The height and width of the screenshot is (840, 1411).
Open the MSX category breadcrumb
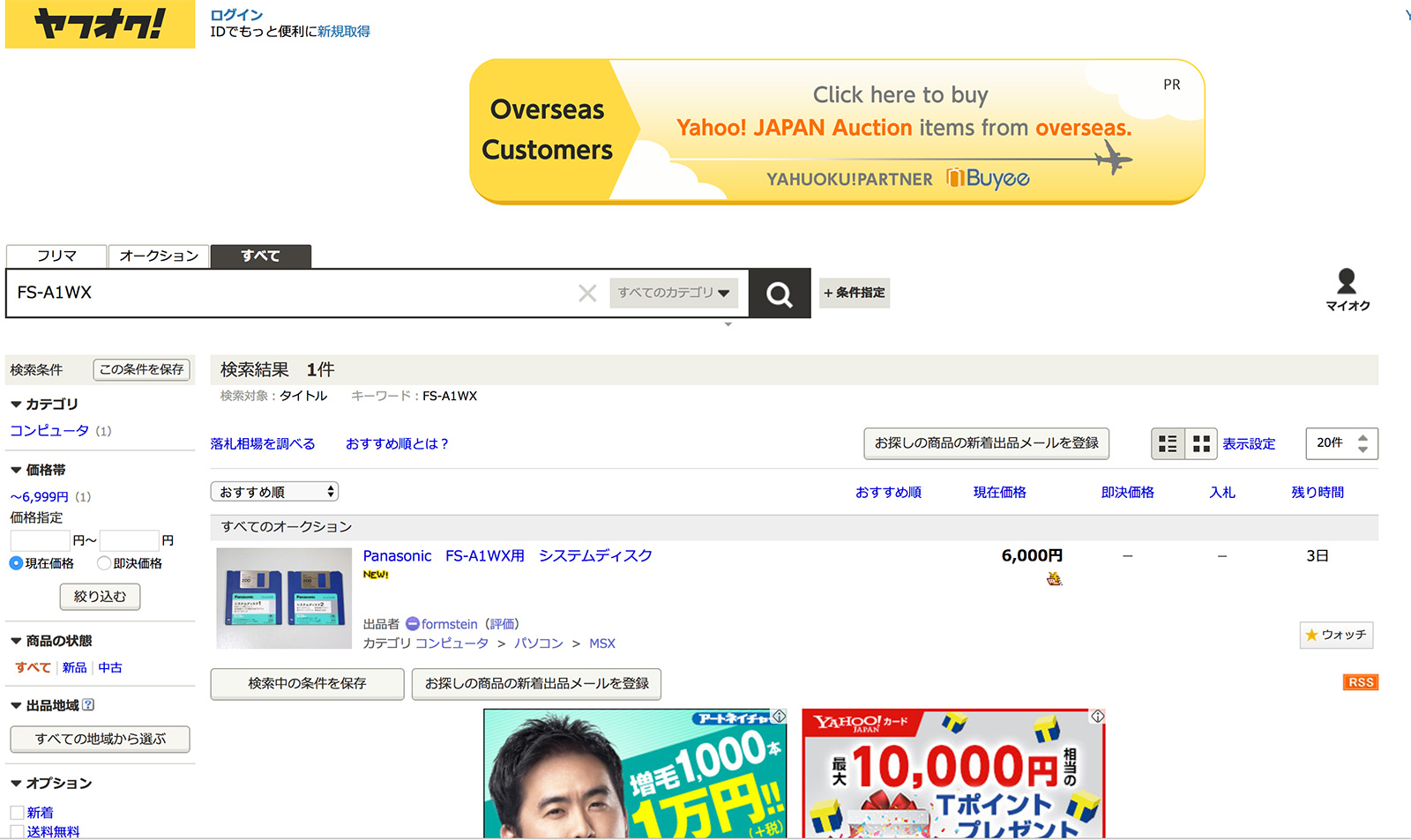tap(602, 644)
